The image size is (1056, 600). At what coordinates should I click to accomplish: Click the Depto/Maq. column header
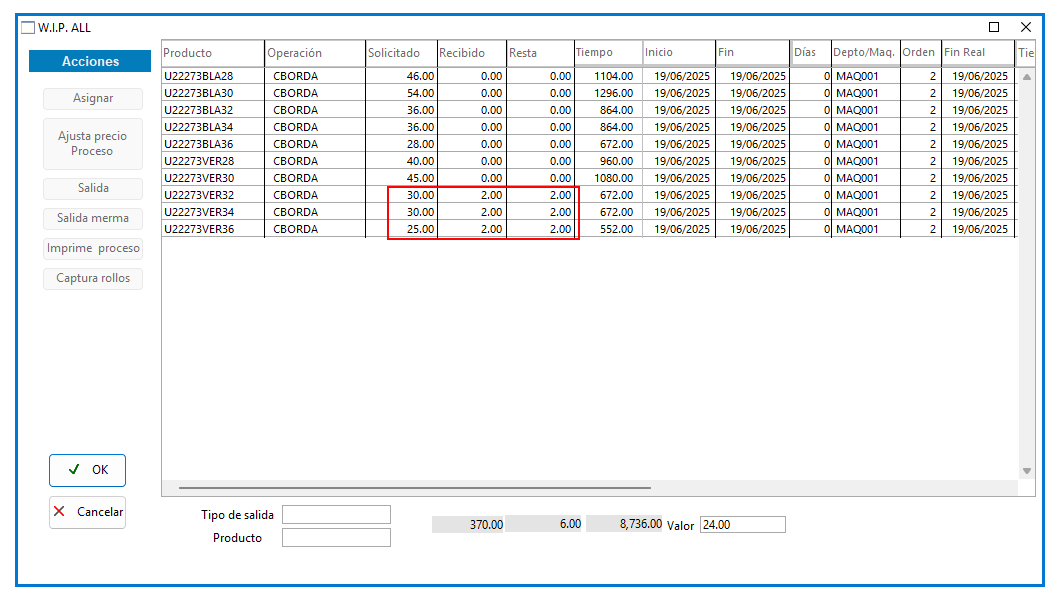[x=866, y=53]
